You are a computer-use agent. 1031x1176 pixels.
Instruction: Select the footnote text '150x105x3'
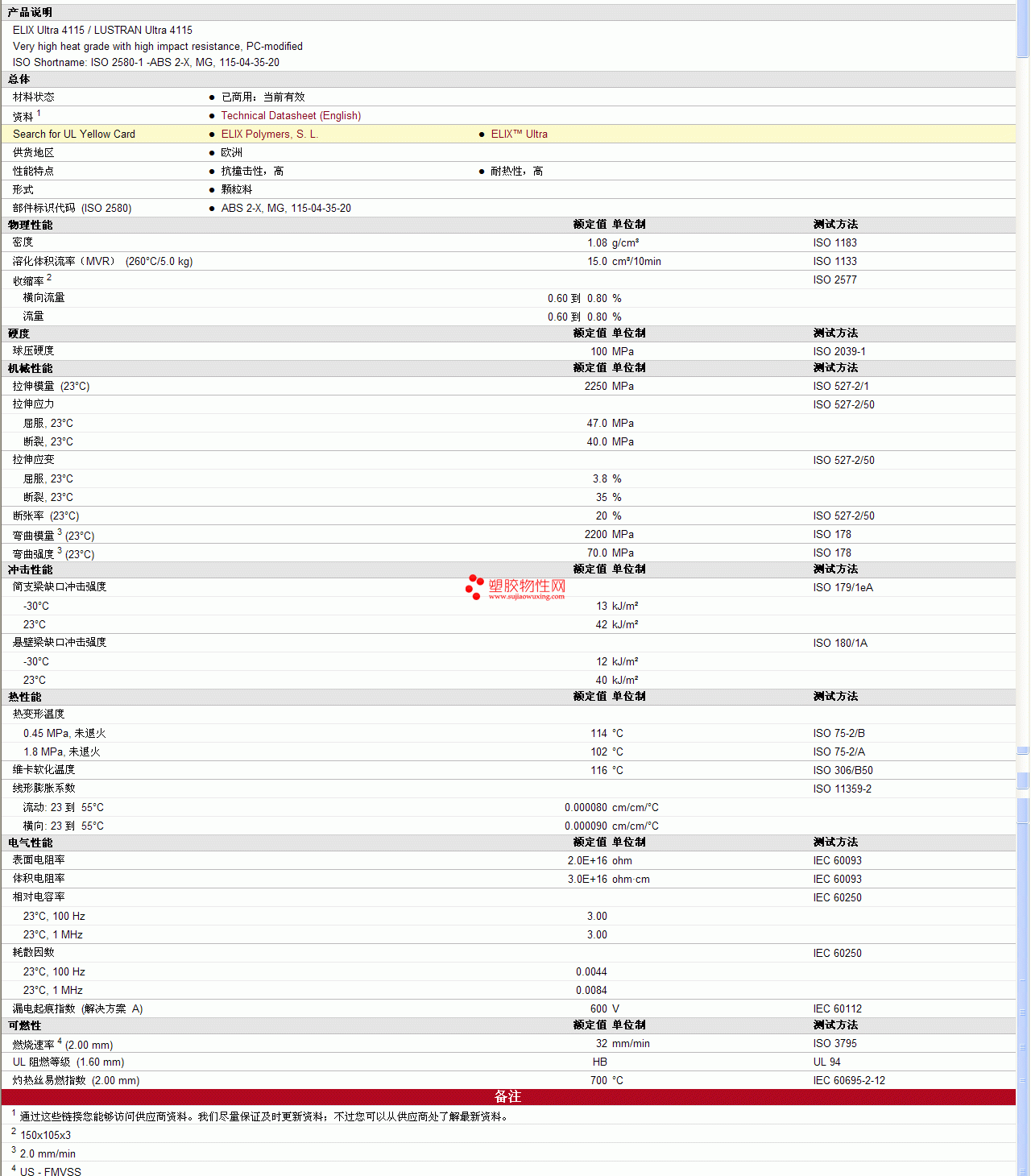click(45, 1136)
